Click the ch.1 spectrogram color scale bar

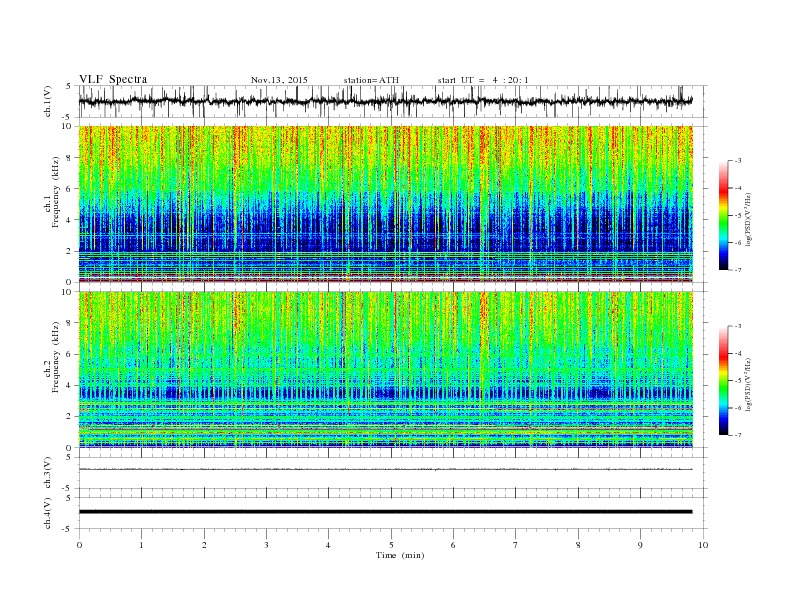tap(724, 215)
